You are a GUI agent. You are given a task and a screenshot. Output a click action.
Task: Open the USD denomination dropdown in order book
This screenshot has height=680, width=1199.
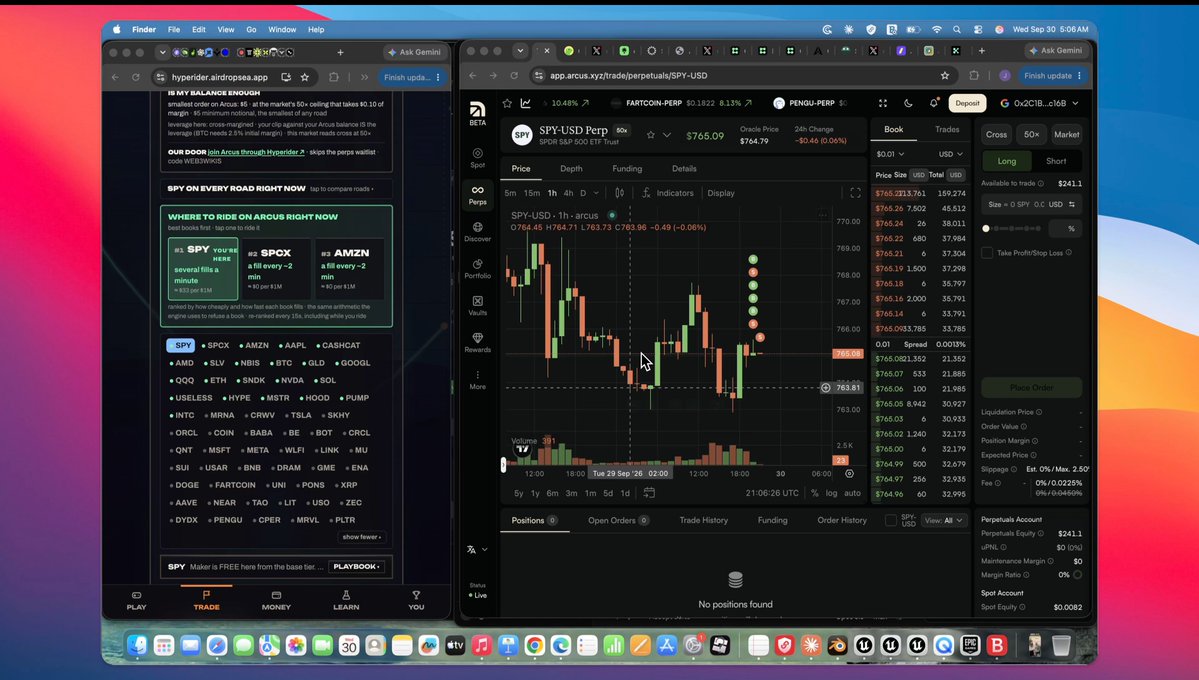click(x=950, y=155)
